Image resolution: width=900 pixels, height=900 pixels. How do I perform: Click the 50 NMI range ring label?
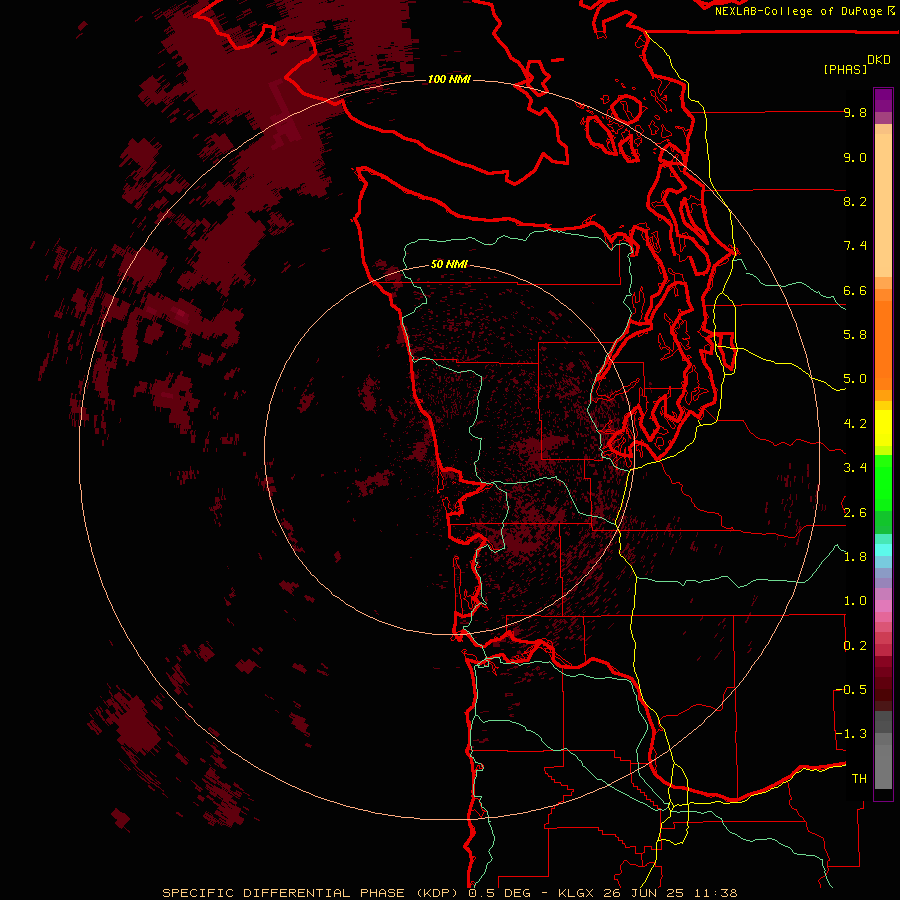449,264
